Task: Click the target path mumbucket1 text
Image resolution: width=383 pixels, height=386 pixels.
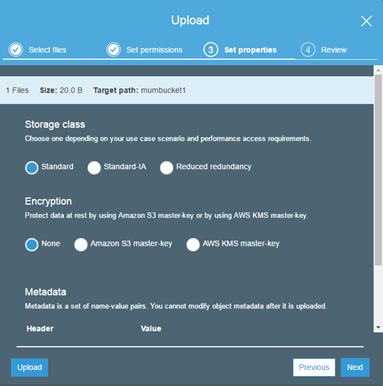Action: click(163, 90)
